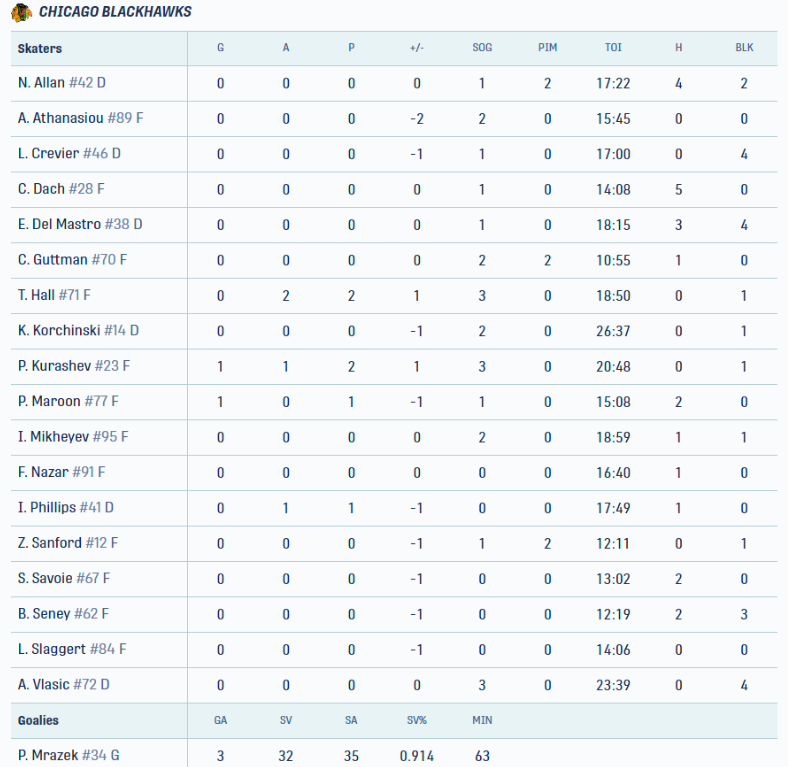The width and height of the screenshot is (788, 767).
Task: Open N. Allan player link
Action: (41, 83)
